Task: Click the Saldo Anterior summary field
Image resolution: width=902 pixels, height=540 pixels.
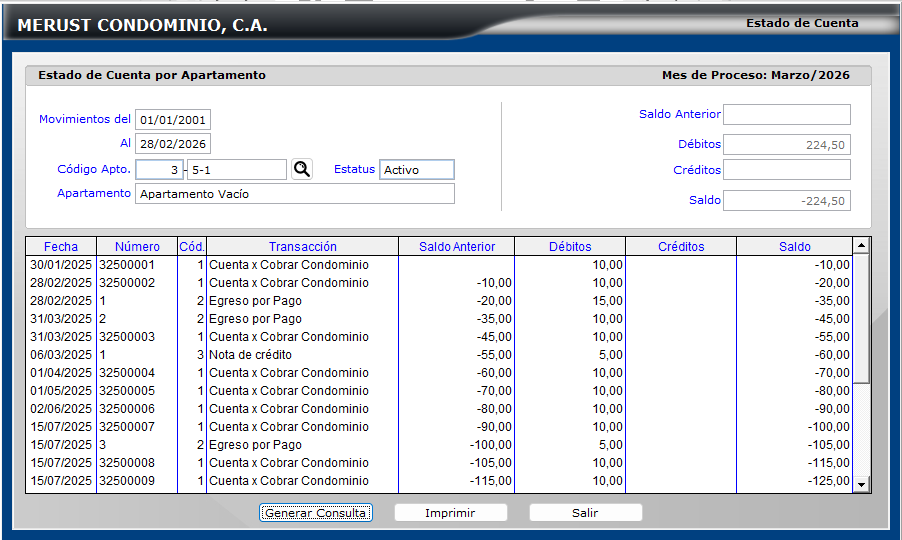Action: coord(786,115)
